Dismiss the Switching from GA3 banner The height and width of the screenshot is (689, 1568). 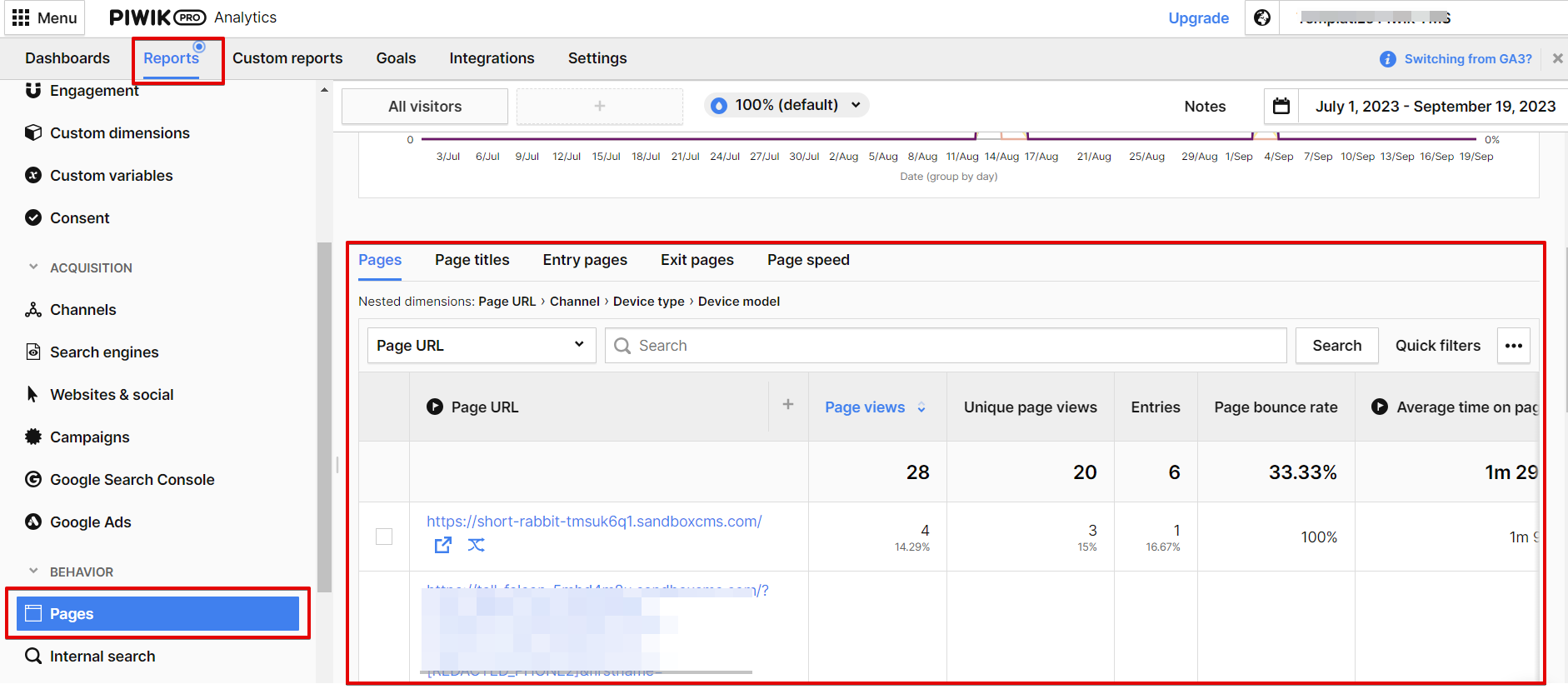[x=1557, y=58]
